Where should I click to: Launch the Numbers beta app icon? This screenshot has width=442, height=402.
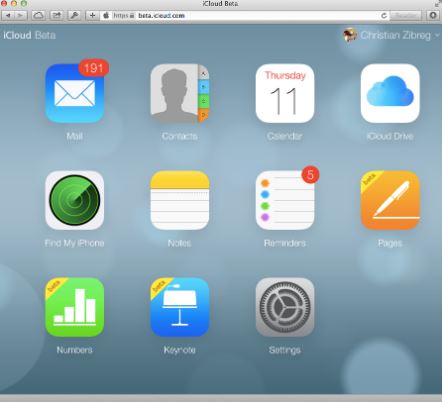tap(75, 307)
